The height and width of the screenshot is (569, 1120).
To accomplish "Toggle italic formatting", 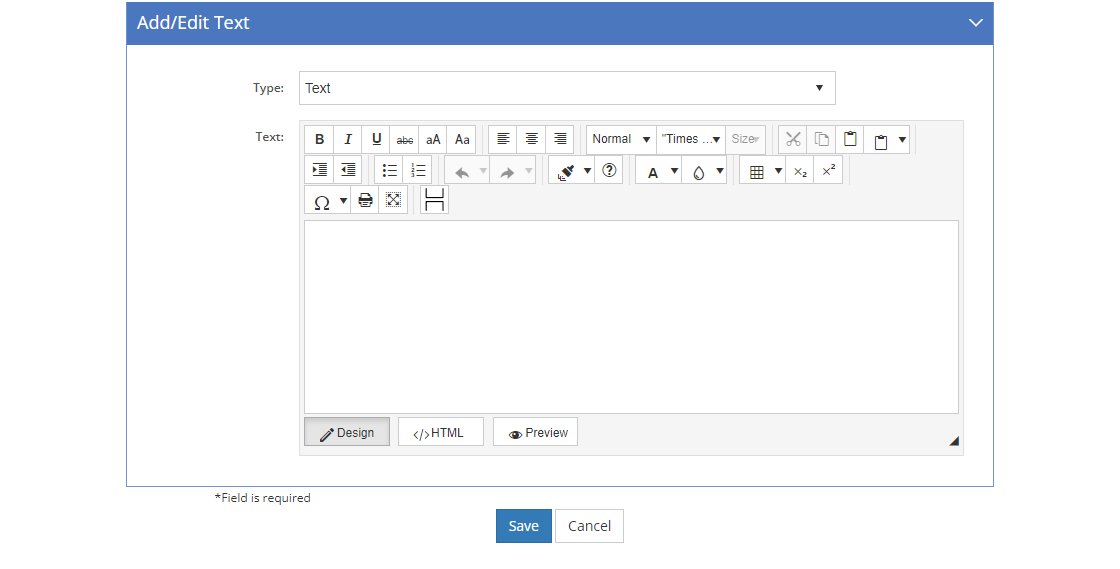I will coord(348,139).
